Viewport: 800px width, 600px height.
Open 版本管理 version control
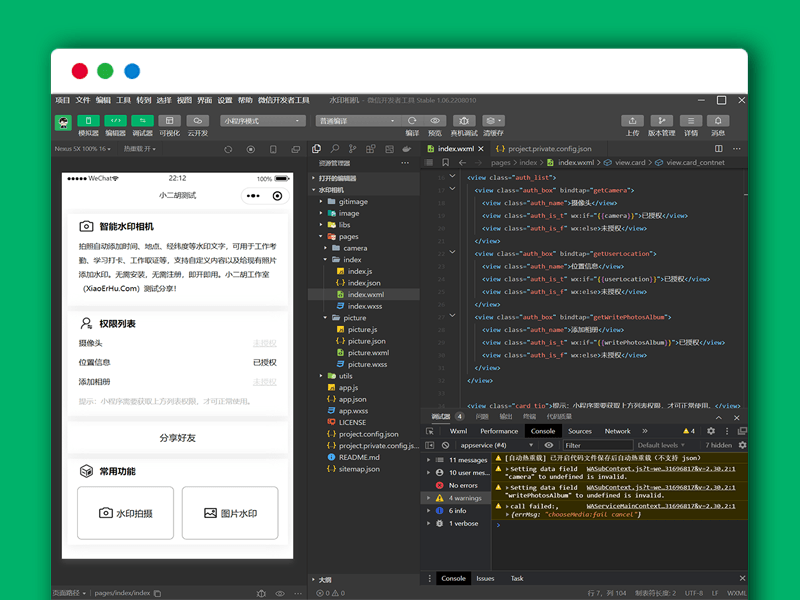click(x=661, y=121)
